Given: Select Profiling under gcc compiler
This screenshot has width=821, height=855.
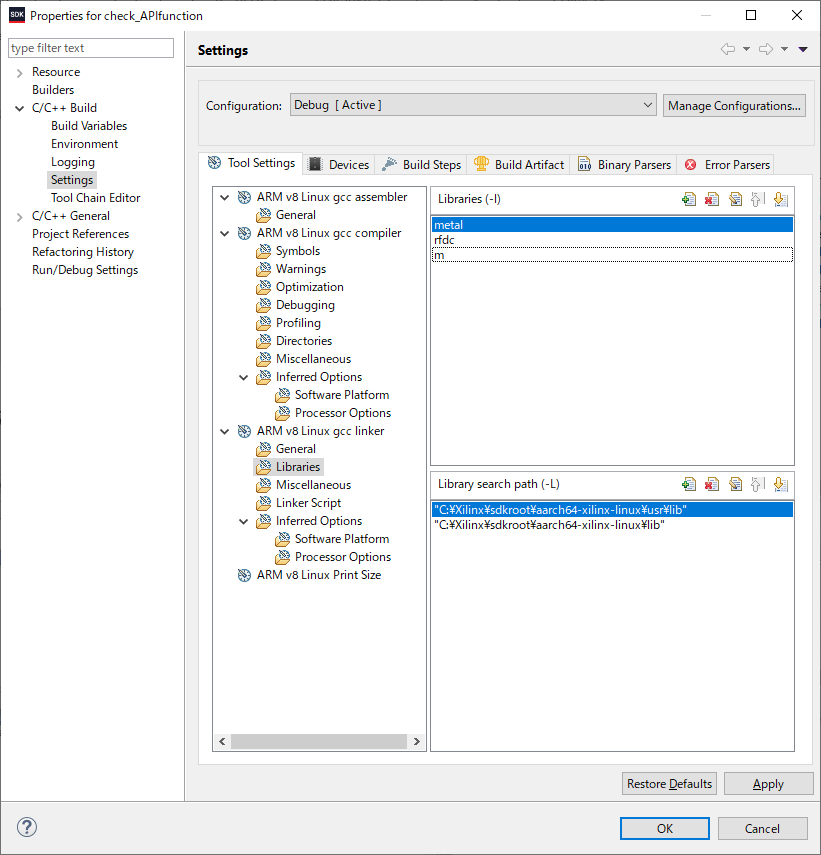Looking at the screenshot, I should [x=298, y=323].
